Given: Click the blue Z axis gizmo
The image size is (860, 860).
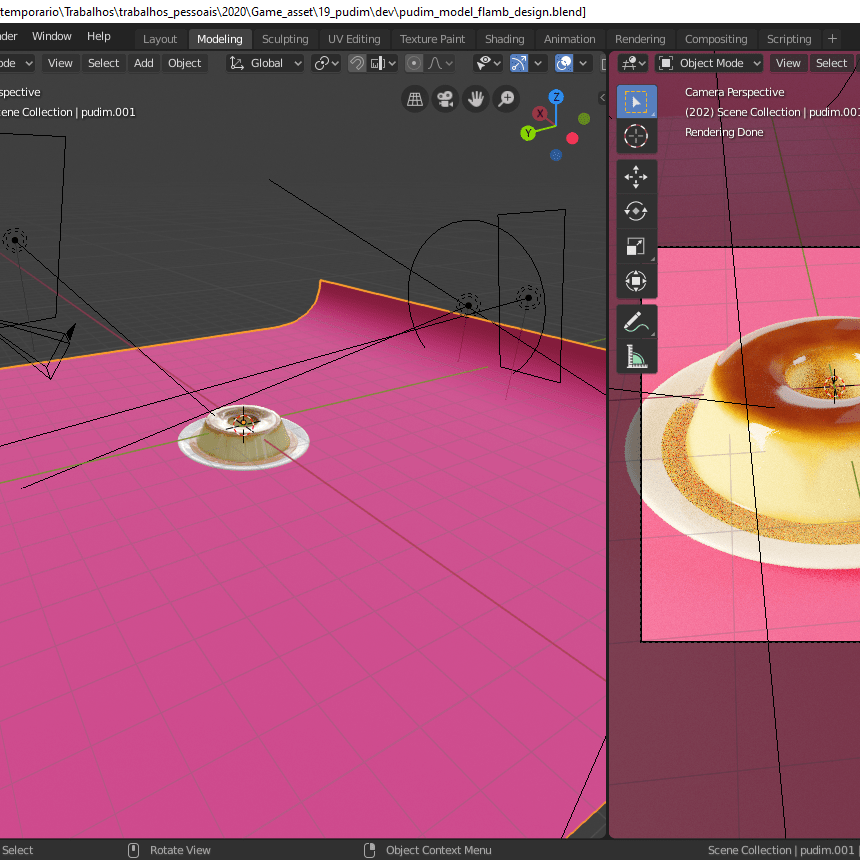Looking at the screenshot, I should click(x=556, y=97).
